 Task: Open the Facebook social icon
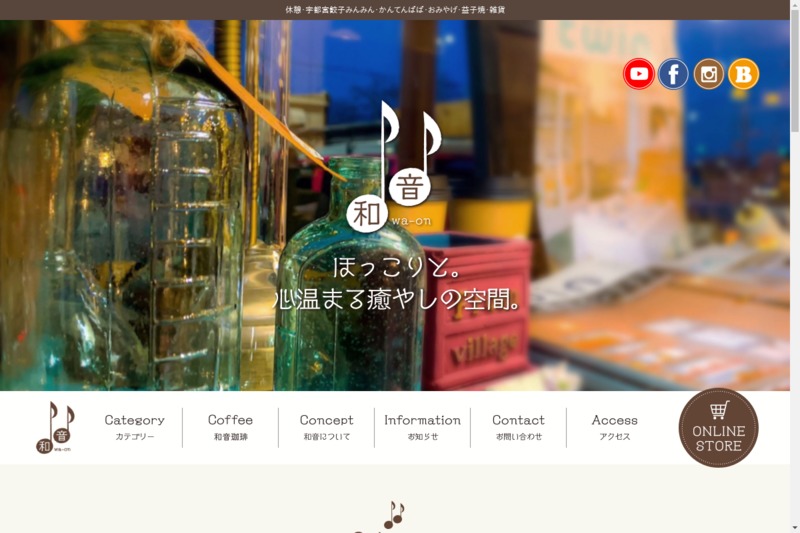[x=673, y=74]
